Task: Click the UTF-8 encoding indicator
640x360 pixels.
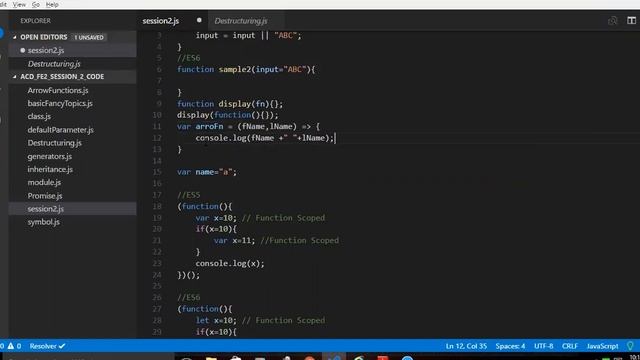Action: pyautogui.click(x=543, y=346)
